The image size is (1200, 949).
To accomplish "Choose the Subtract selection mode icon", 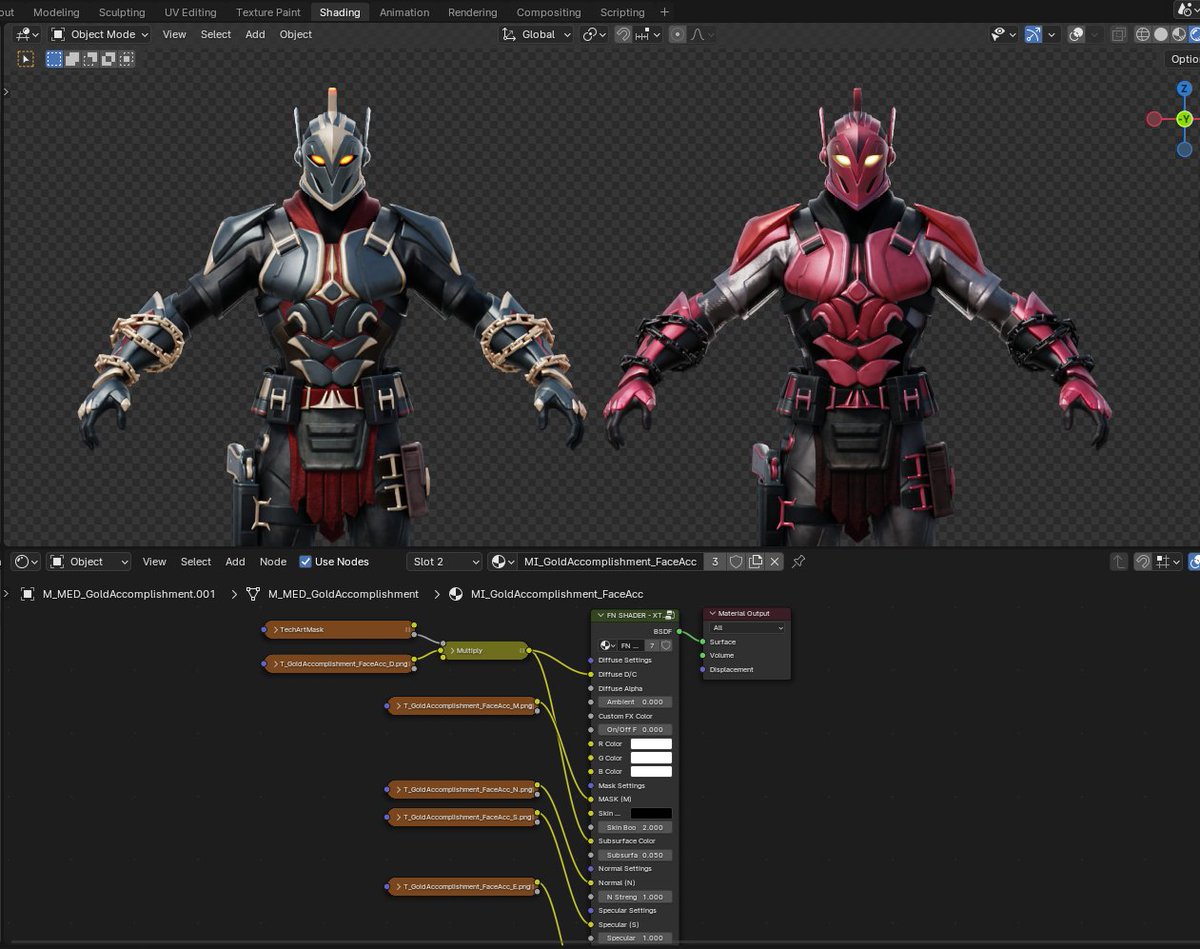I will click(x=90, y=59).
